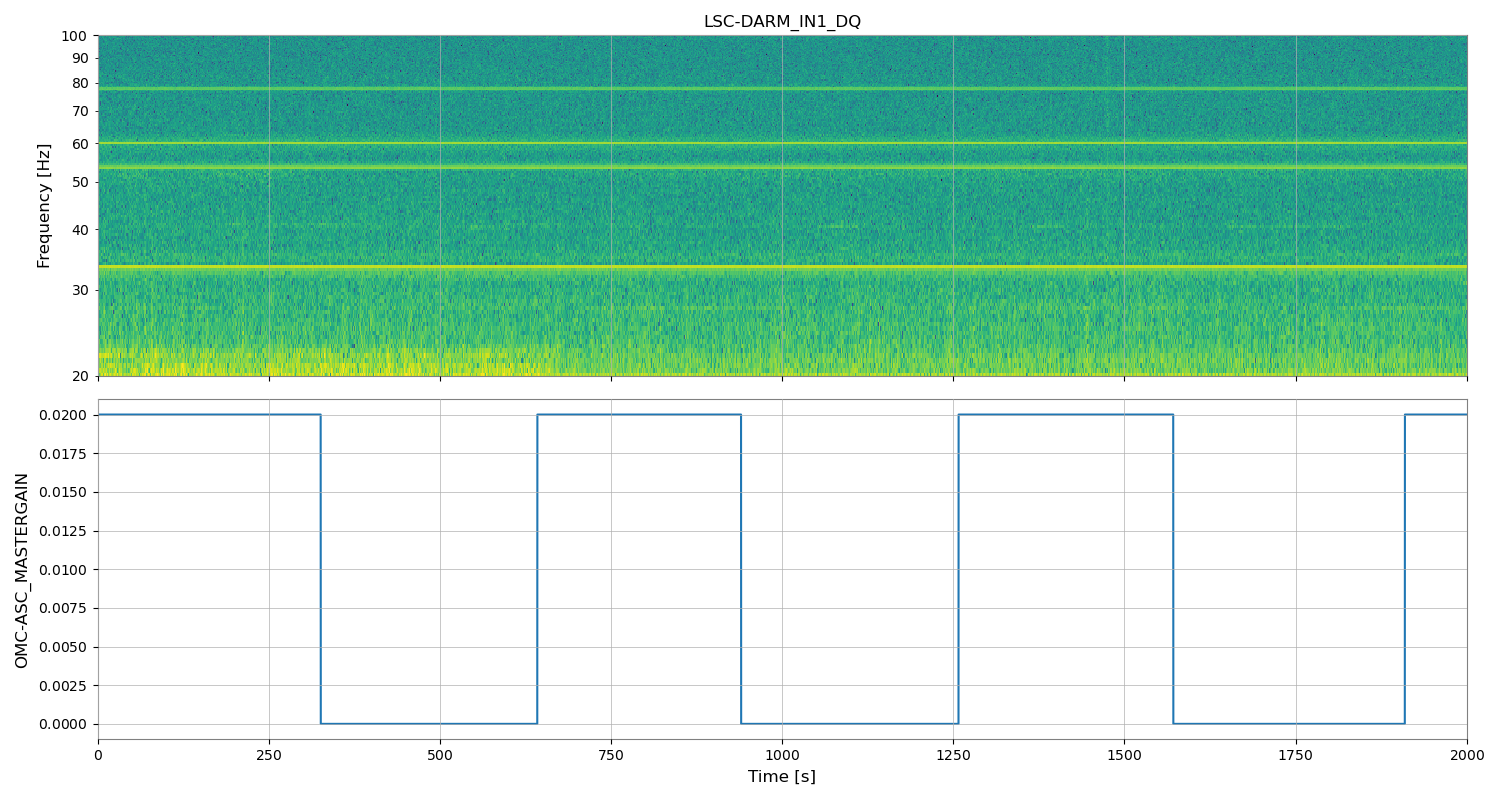Click the 0.0200 tick label on gain axis
Viewport: 1500px width, 800px height.
click(67, 415)
